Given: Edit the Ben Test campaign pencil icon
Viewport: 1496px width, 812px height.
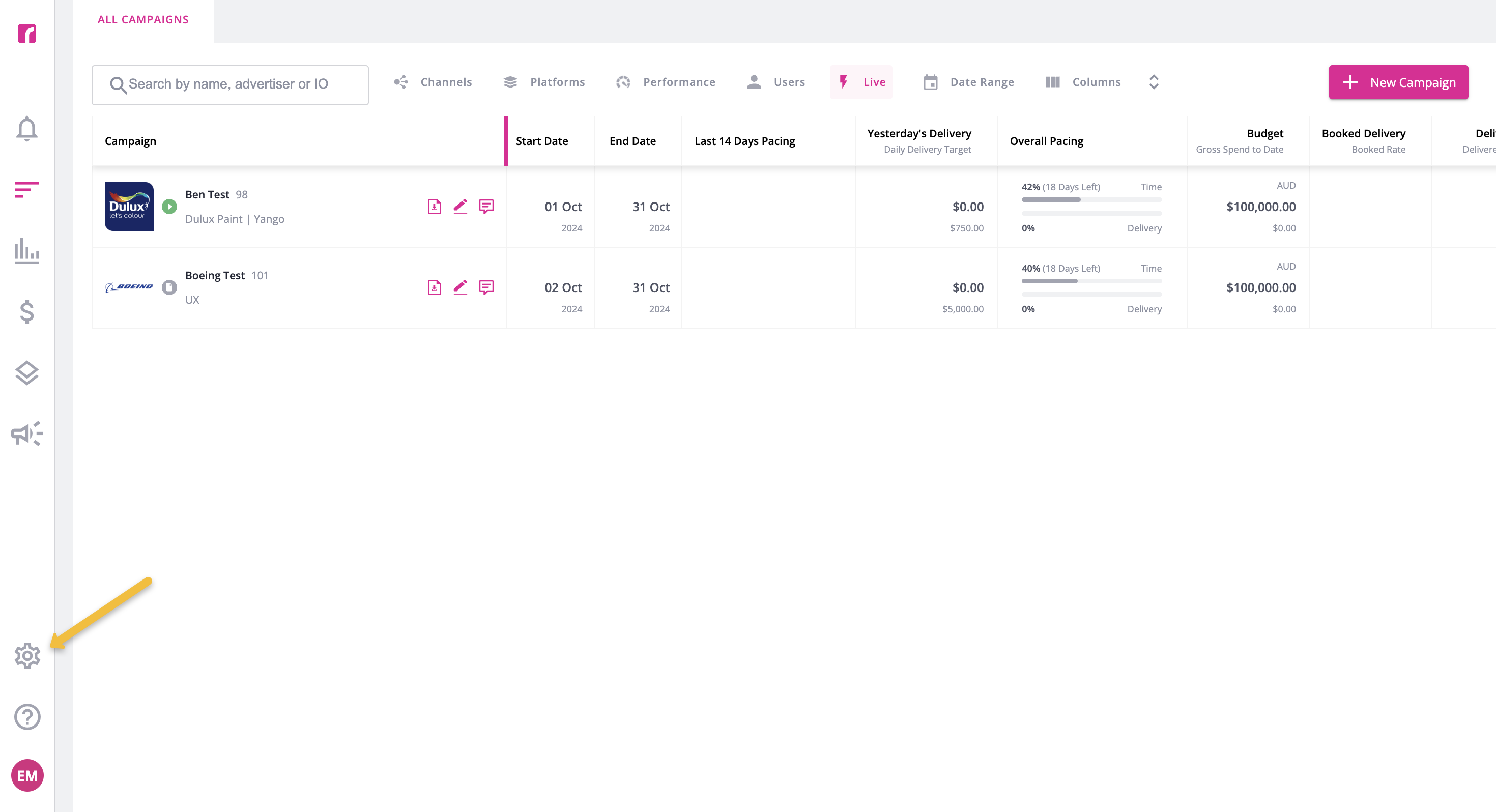Looking at the screenshot, I should (x=460, y=206).
